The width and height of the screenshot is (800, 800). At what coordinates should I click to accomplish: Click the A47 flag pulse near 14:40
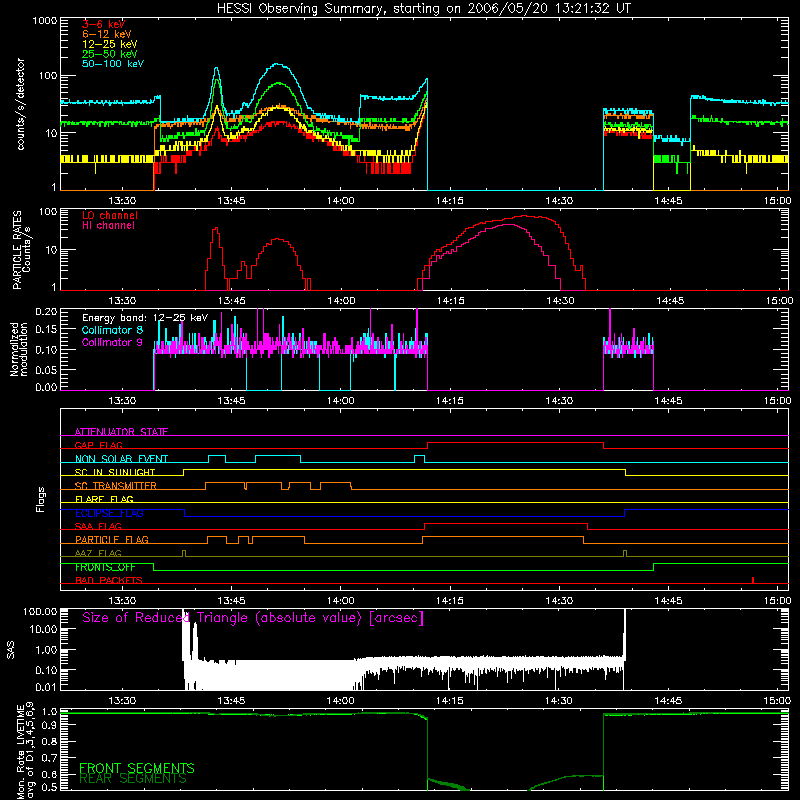coord(625,554)
